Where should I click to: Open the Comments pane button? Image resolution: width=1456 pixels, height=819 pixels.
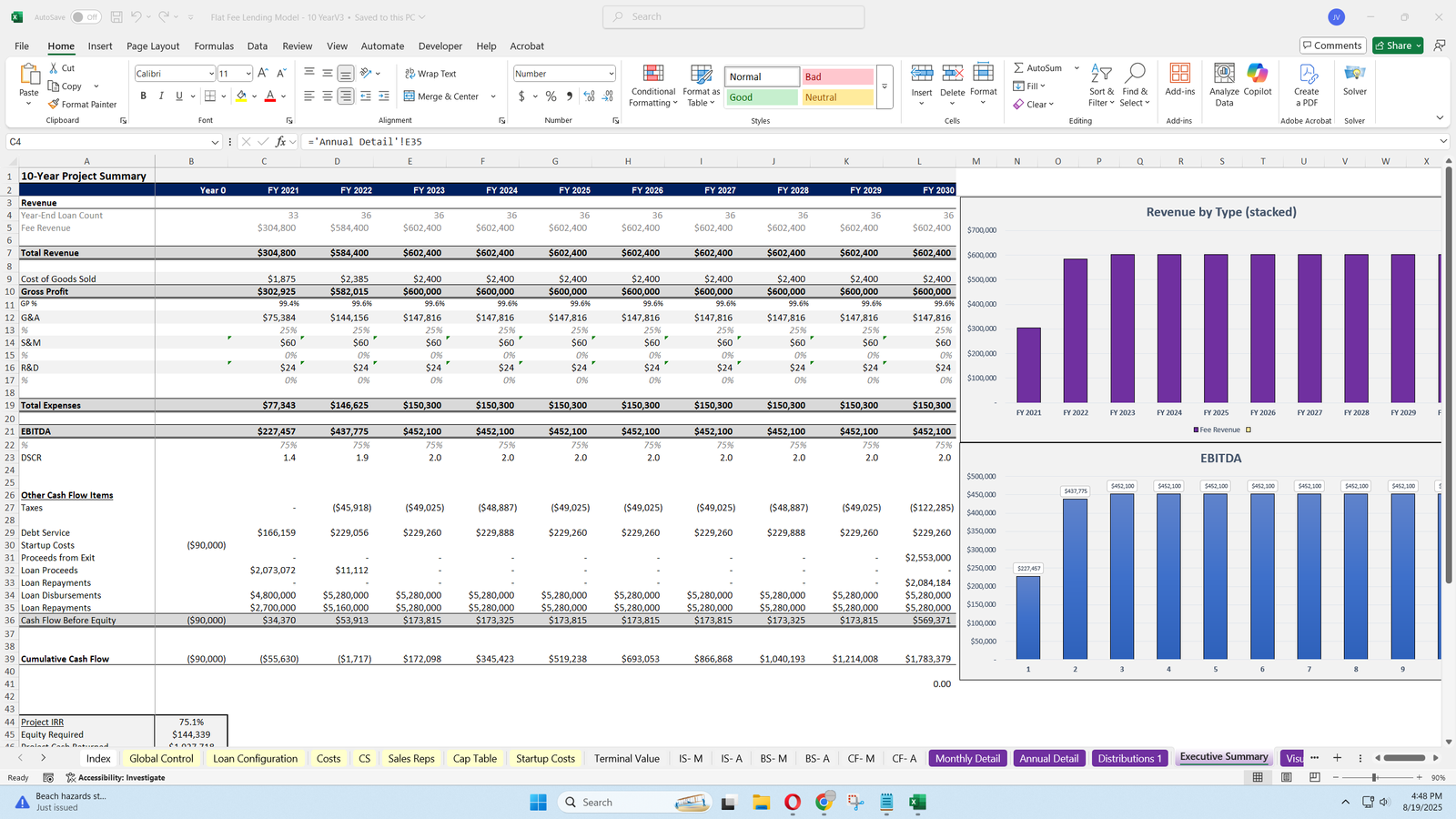(x=1331, y=45)
